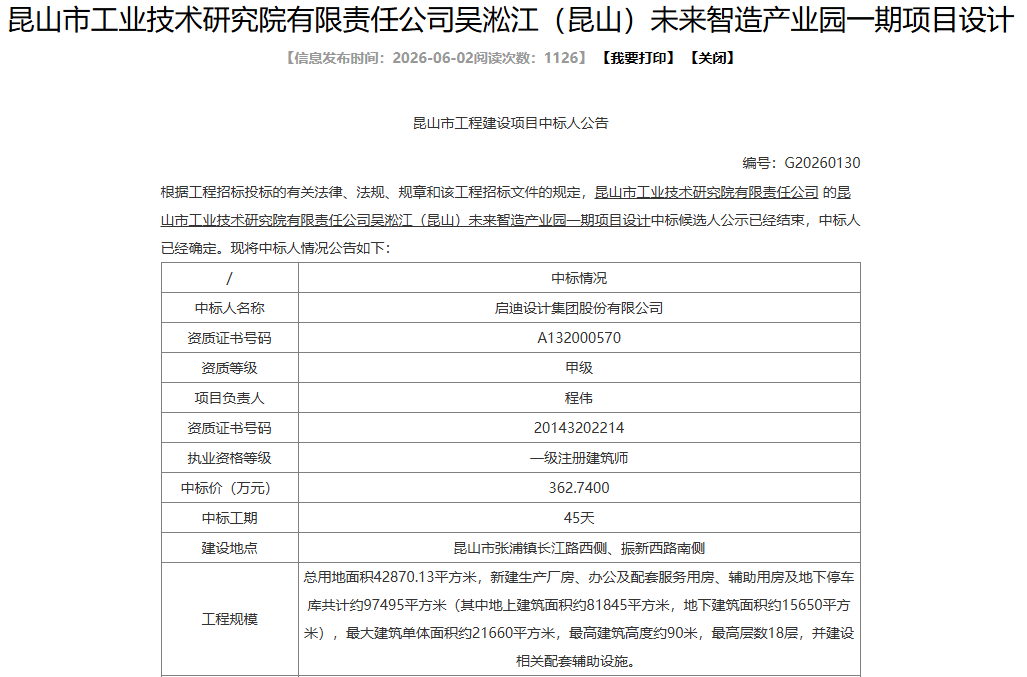
Task: Click certificate number A132000570 cell
Action: (579, 338)
